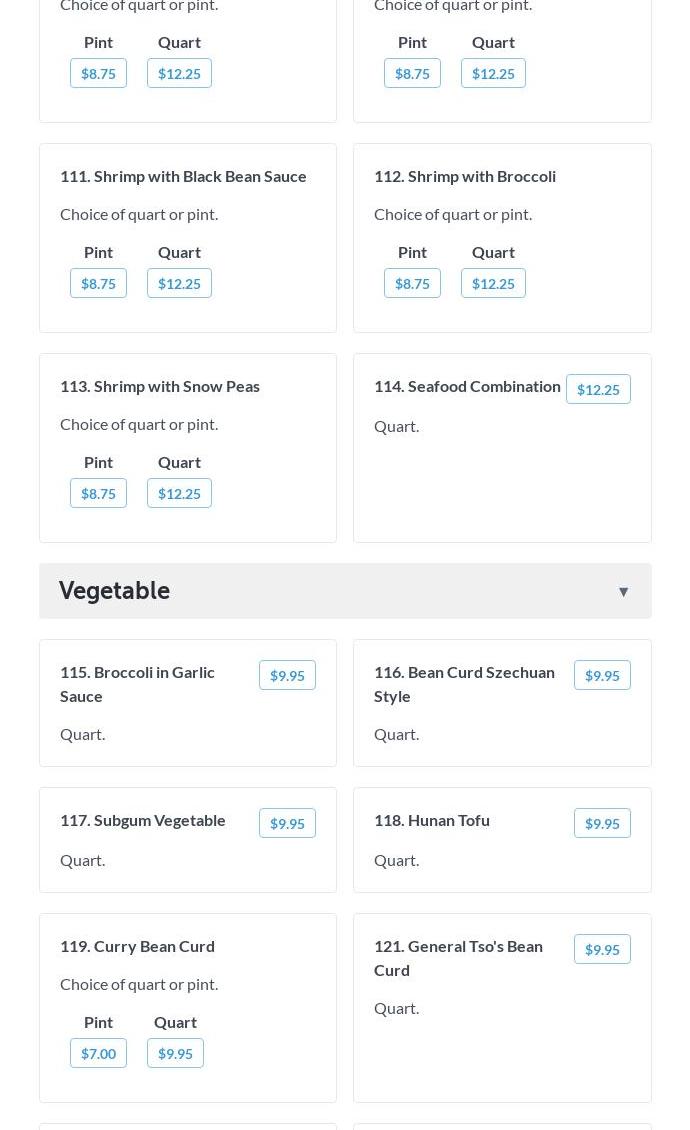
Task: Add General Tso's Bean Curd for $9.95
Action: [x=602, y=950]
